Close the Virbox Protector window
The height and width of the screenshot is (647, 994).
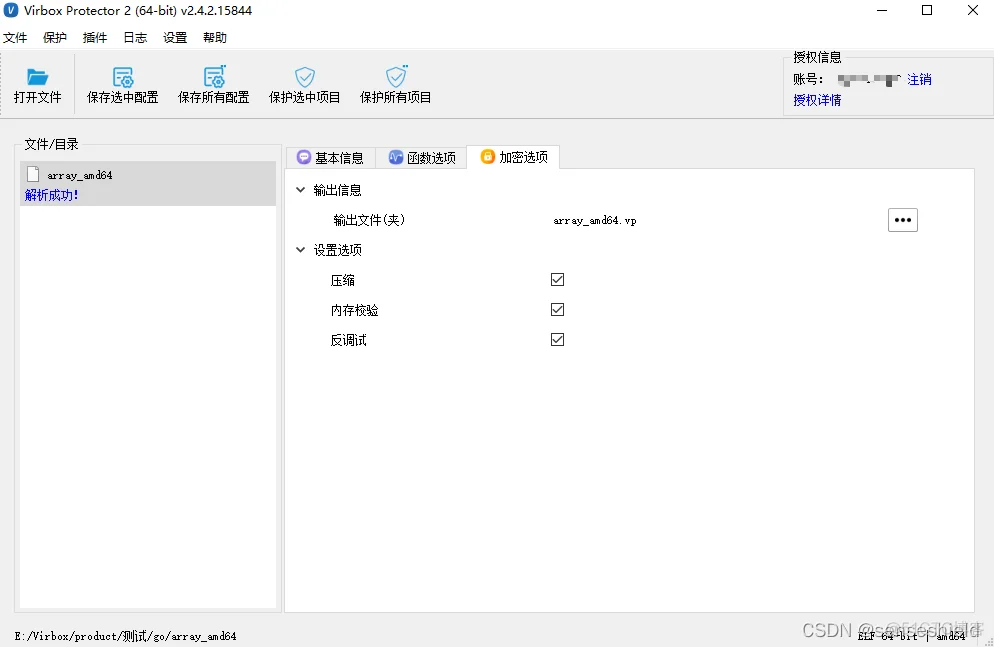972,11
